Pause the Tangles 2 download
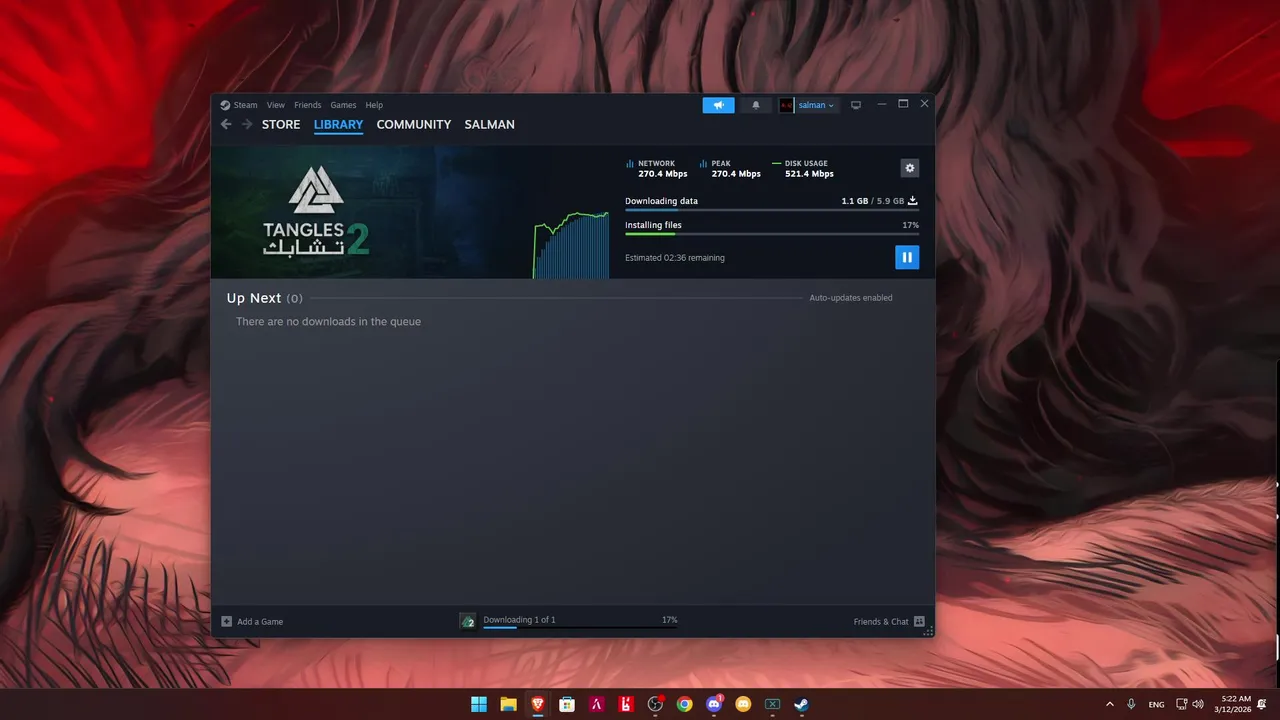Screen dimensions: 1280x720 907,257
